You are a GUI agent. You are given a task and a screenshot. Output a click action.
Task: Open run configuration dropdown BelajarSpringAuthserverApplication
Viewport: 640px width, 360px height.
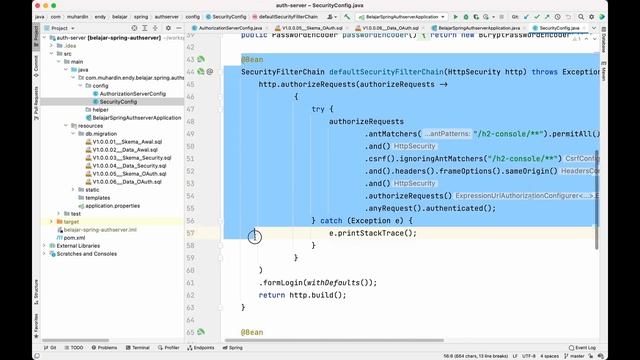pos(402,17)
